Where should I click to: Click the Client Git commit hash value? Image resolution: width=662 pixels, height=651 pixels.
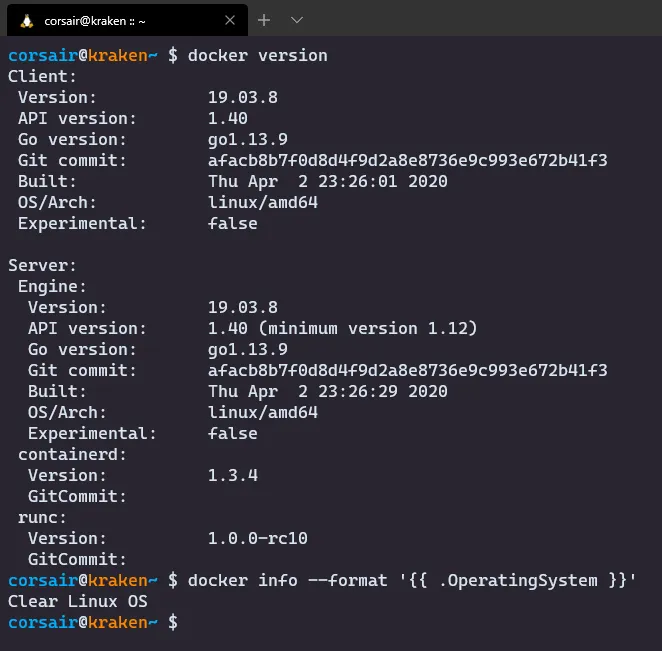click(x=407, y=160)
